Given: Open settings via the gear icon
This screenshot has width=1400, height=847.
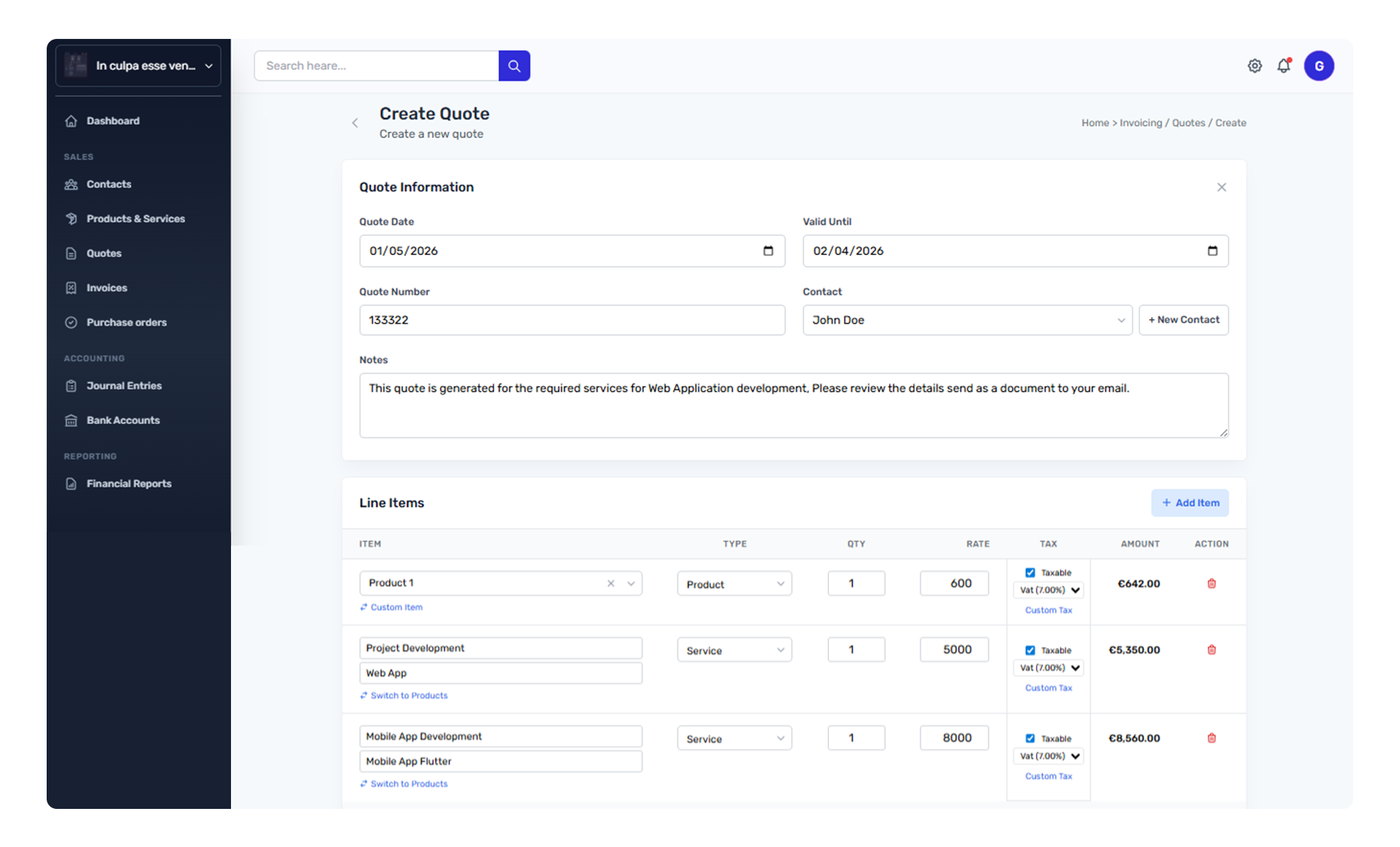Looking at the screenshot, I should [1255, 66].
